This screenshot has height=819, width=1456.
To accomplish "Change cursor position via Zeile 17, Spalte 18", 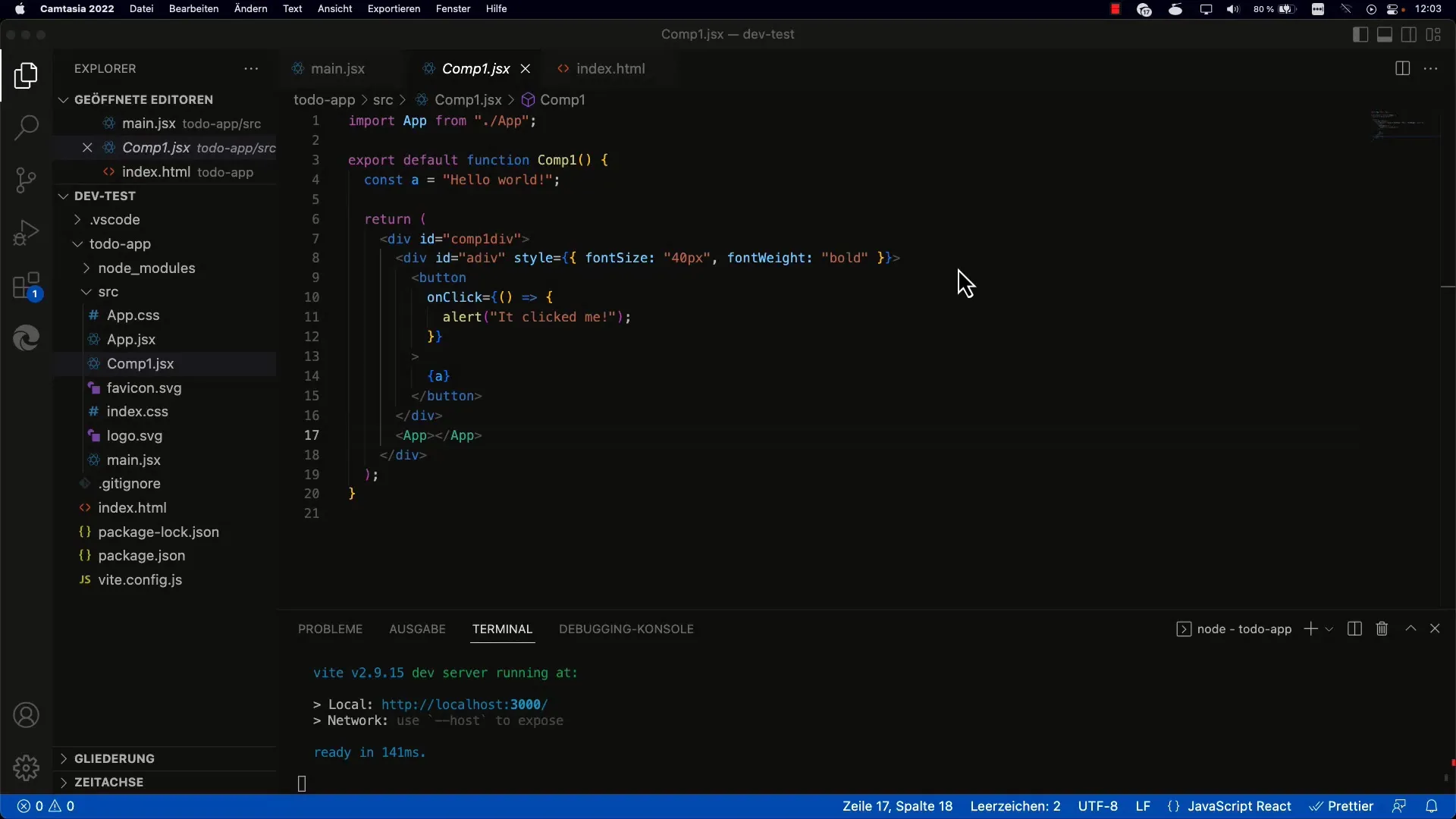I will pos(897,806).
